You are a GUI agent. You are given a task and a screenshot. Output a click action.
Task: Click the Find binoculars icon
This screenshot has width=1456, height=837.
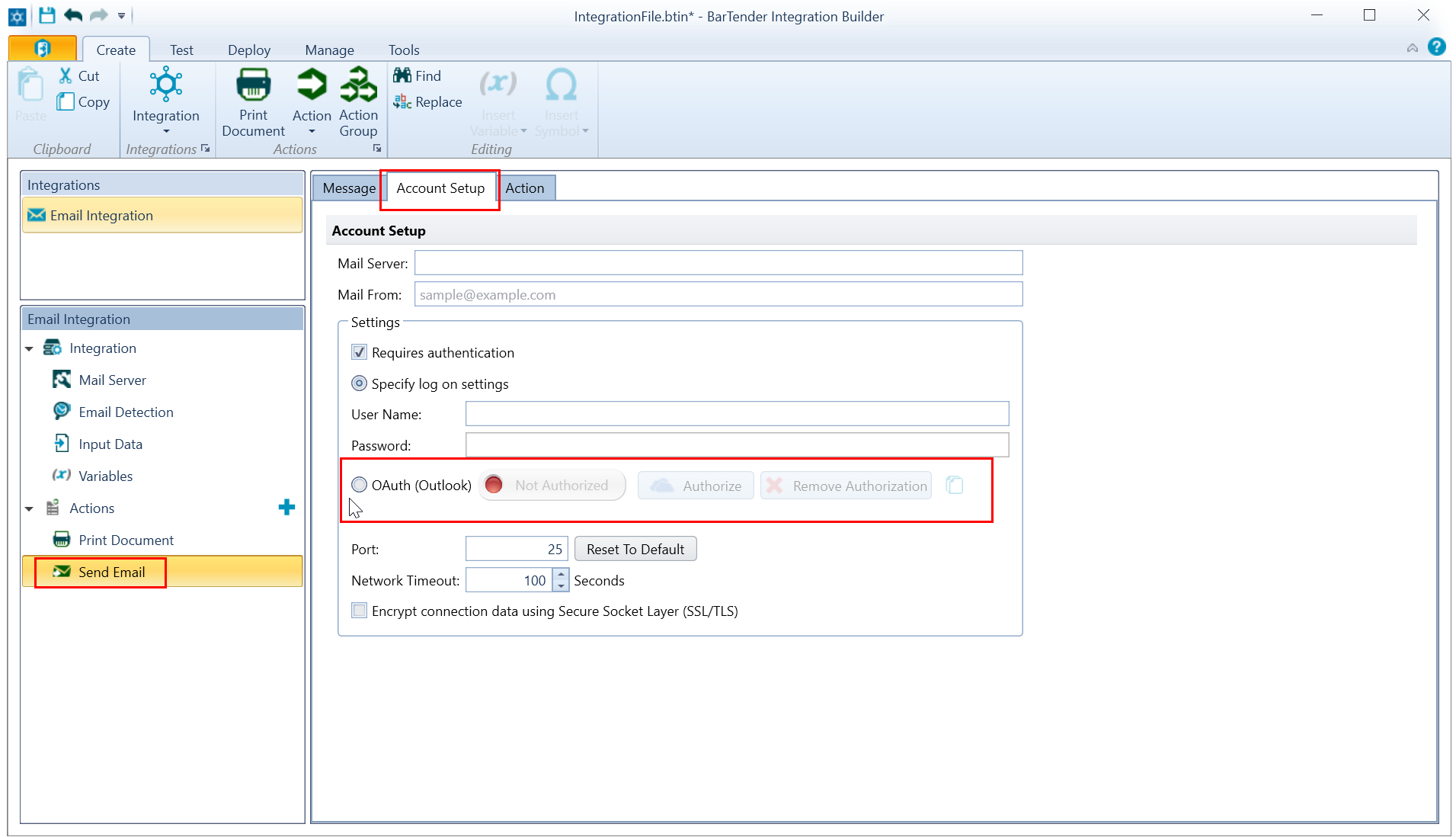point(402,75)
